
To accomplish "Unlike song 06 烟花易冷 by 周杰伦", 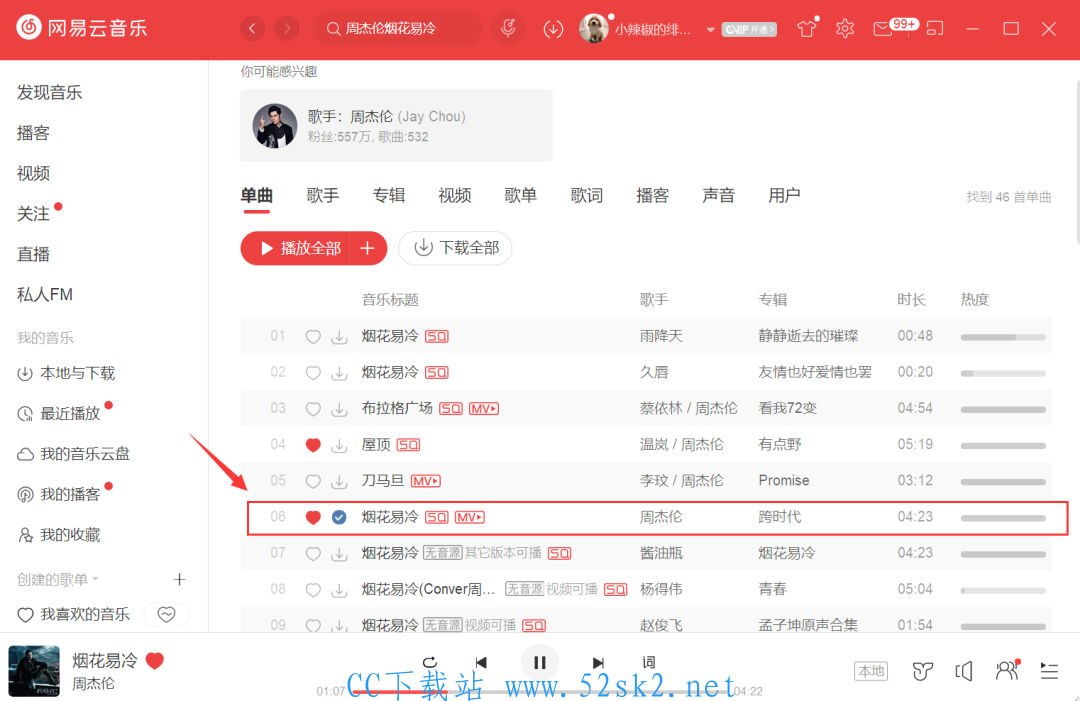I will tap(313, 517).
